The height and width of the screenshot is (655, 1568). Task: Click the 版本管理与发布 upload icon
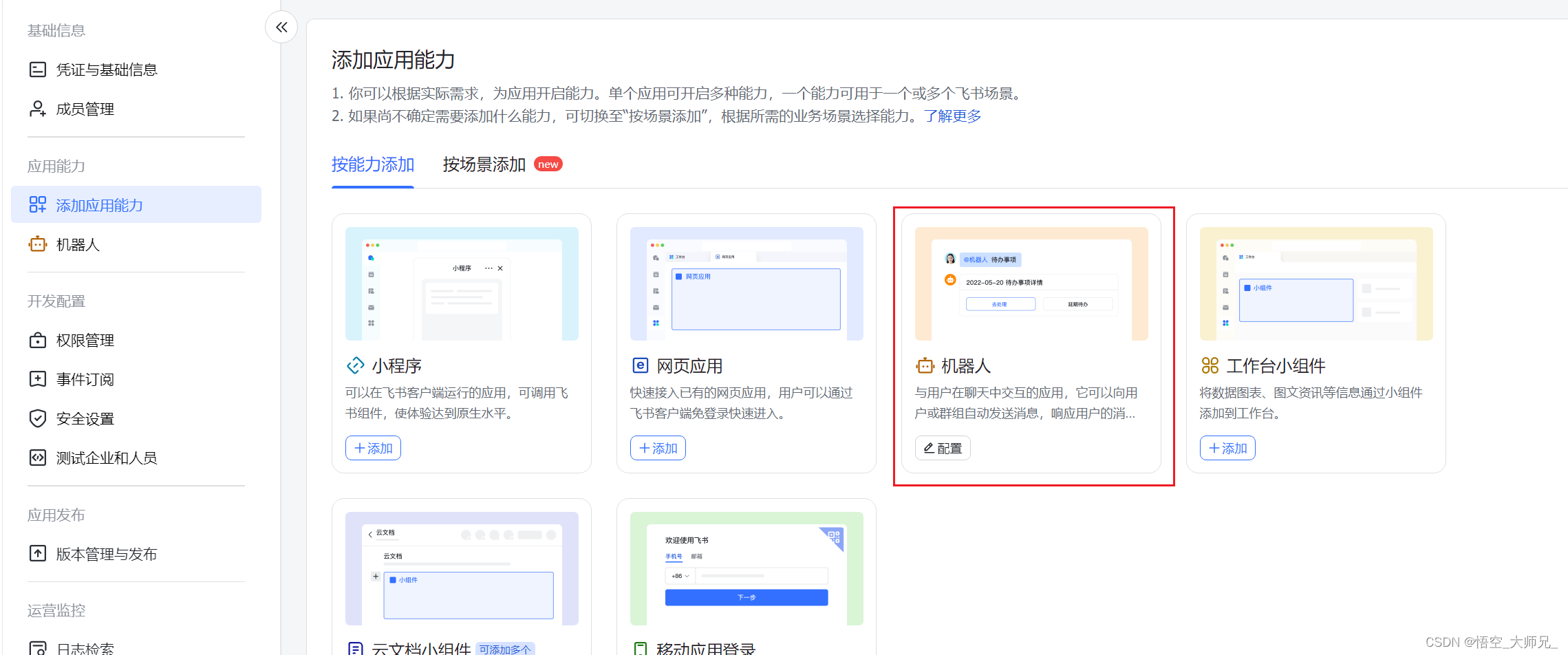point(38,553)
